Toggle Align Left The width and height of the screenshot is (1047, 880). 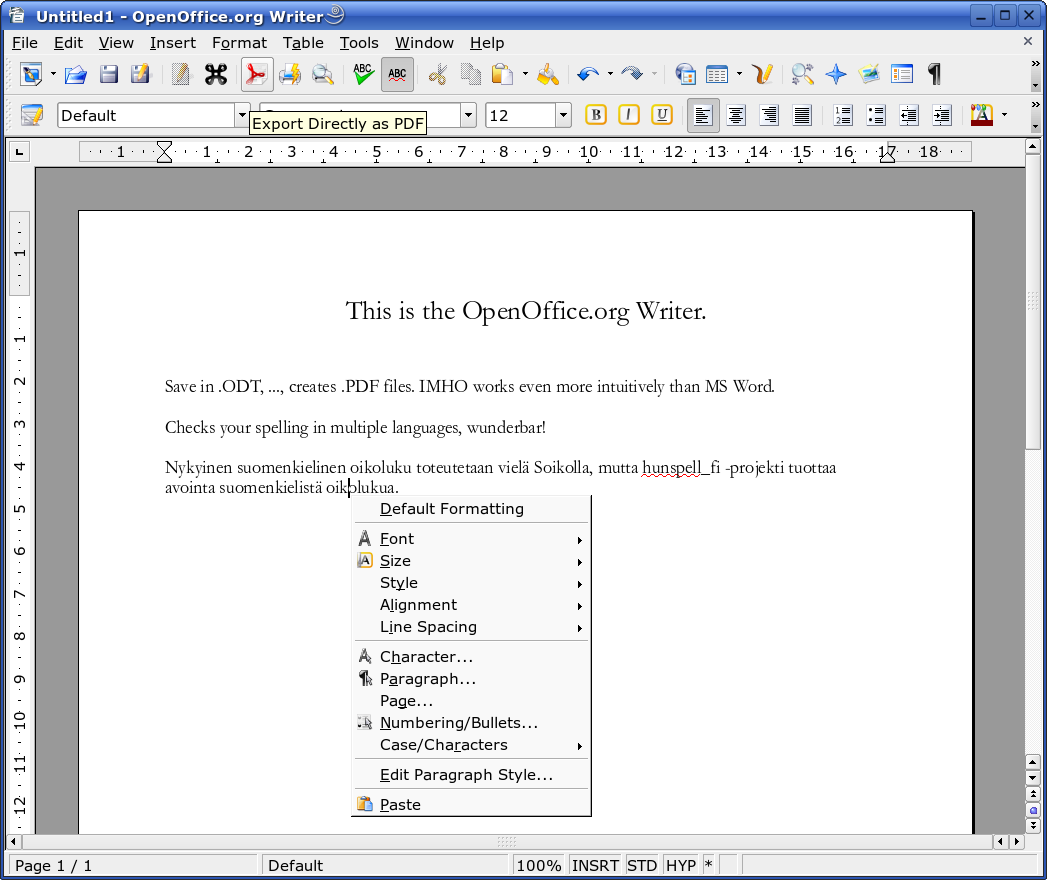pyautogui.click(x=703, y=116)
